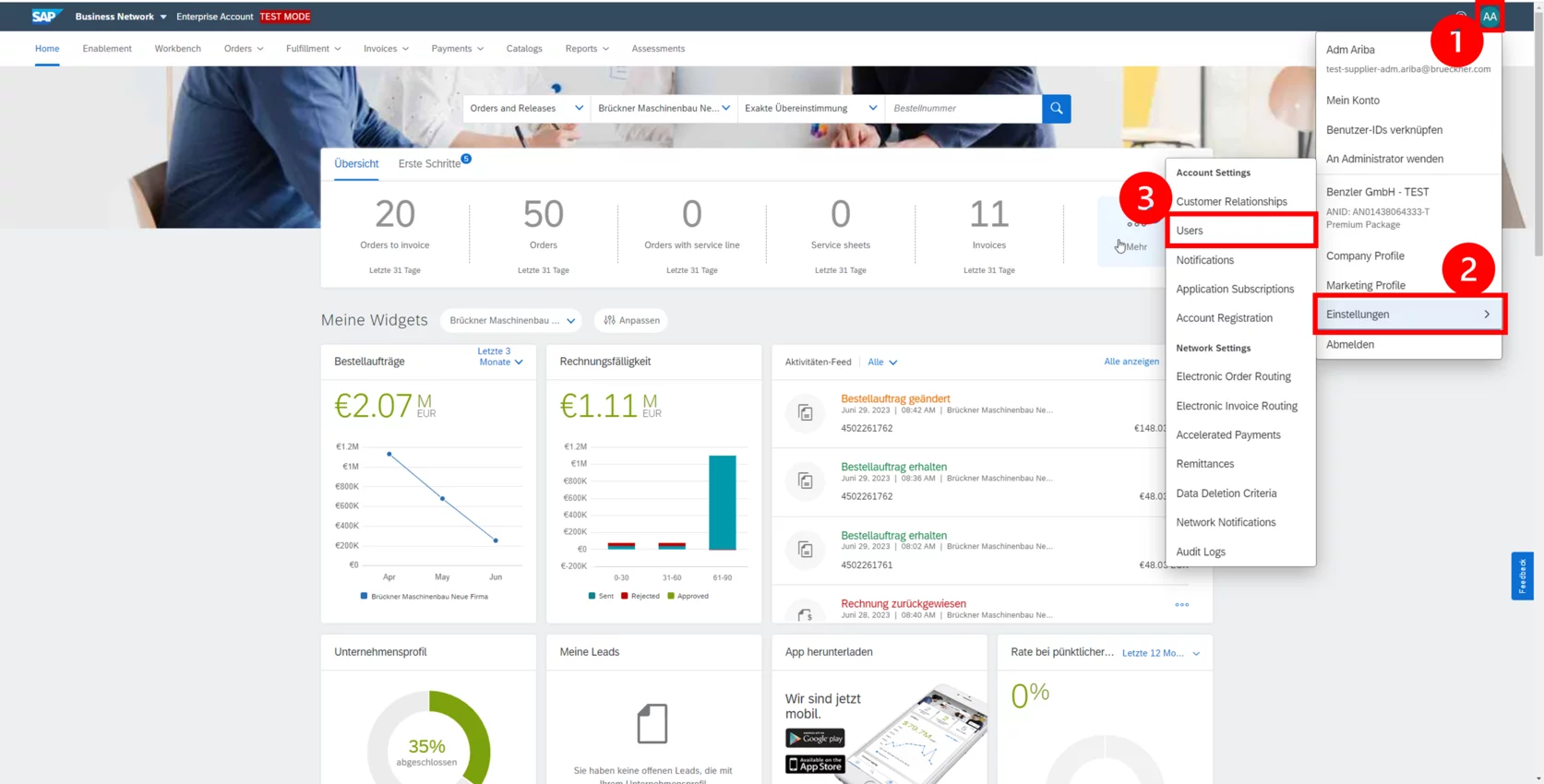Open Audit Logs entry
This screenshot has width=1544, height=784.
(x=1201, y=552)
